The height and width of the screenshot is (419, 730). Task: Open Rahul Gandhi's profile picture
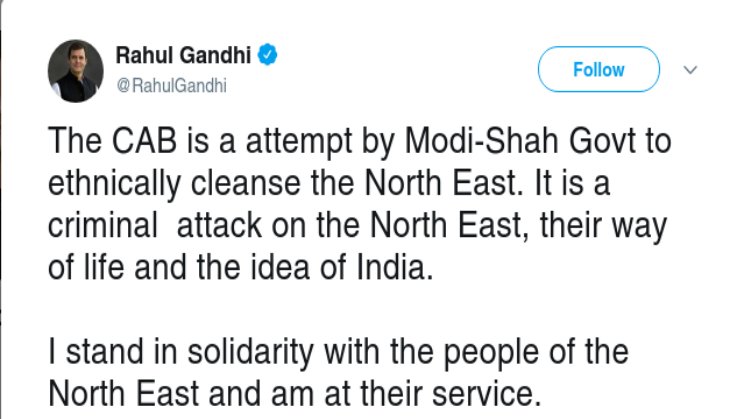75,71
